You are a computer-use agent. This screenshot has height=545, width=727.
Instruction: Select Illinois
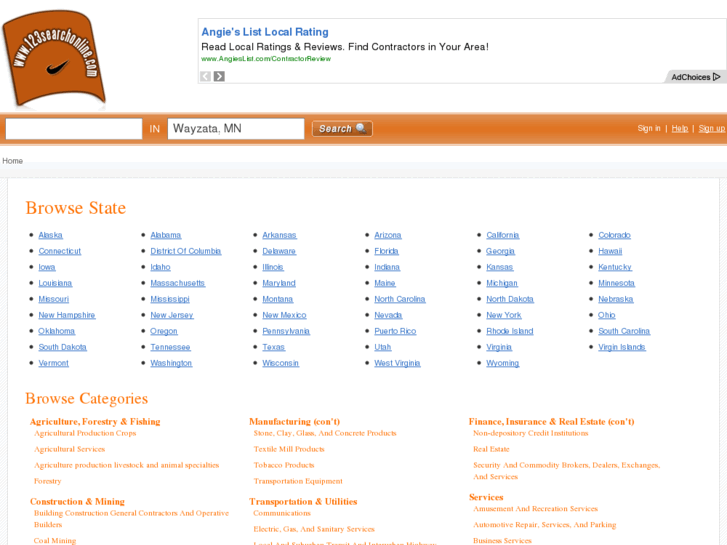(x=273, y=267)
